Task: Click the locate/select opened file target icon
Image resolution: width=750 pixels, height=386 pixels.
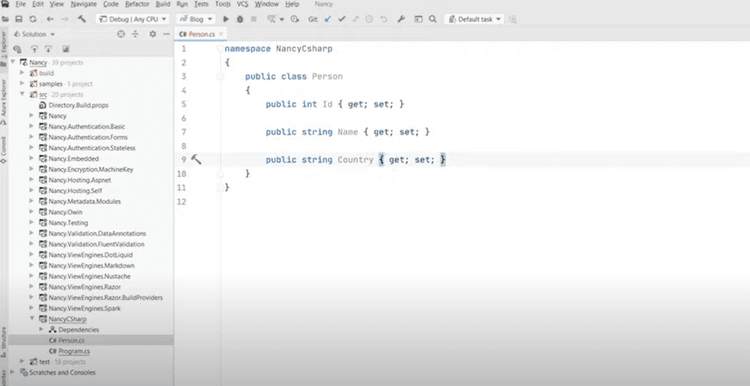Action: point(121,34)
